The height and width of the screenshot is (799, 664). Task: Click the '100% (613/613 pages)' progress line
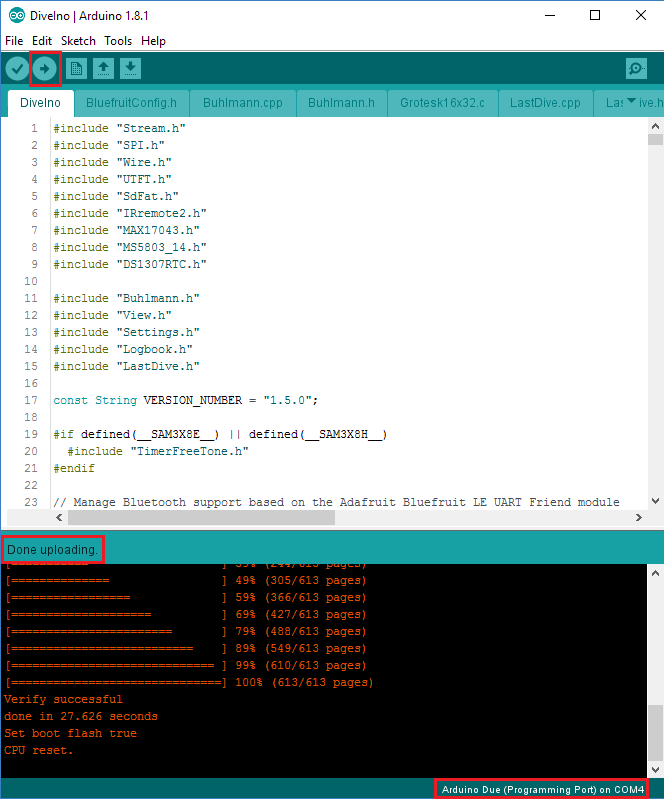pyautogui.click(x=189, y=682)
